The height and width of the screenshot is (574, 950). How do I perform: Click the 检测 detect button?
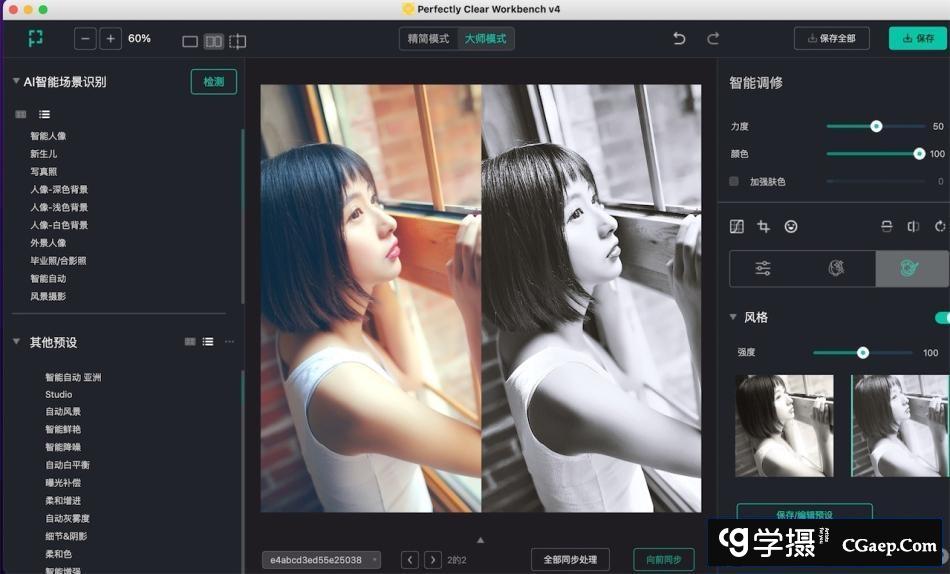pyautogui.click(x=213, y=82)
